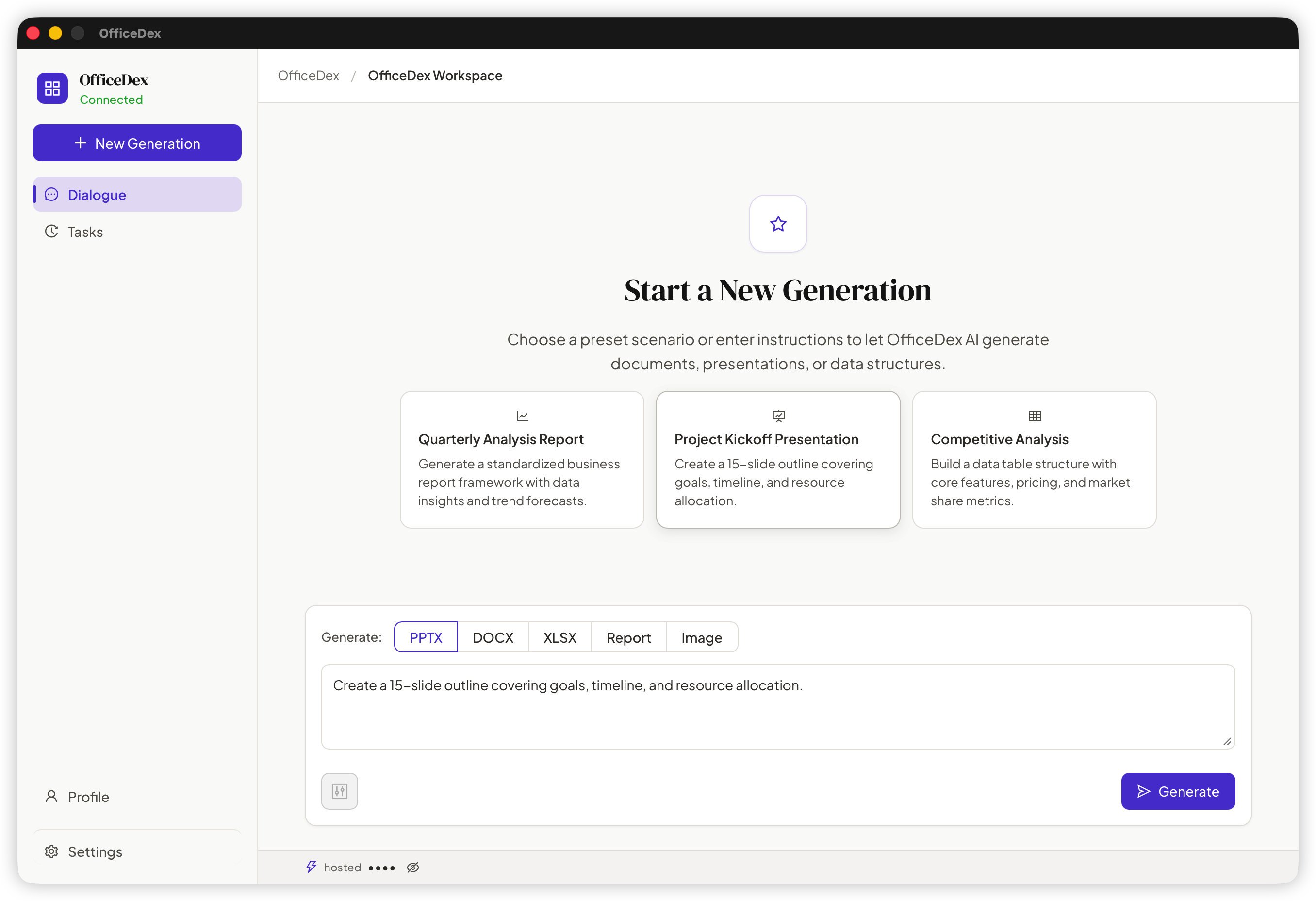Click into the instruction text area
Image resolution: width=1316 pixels, height=901 pixels.
778,707
